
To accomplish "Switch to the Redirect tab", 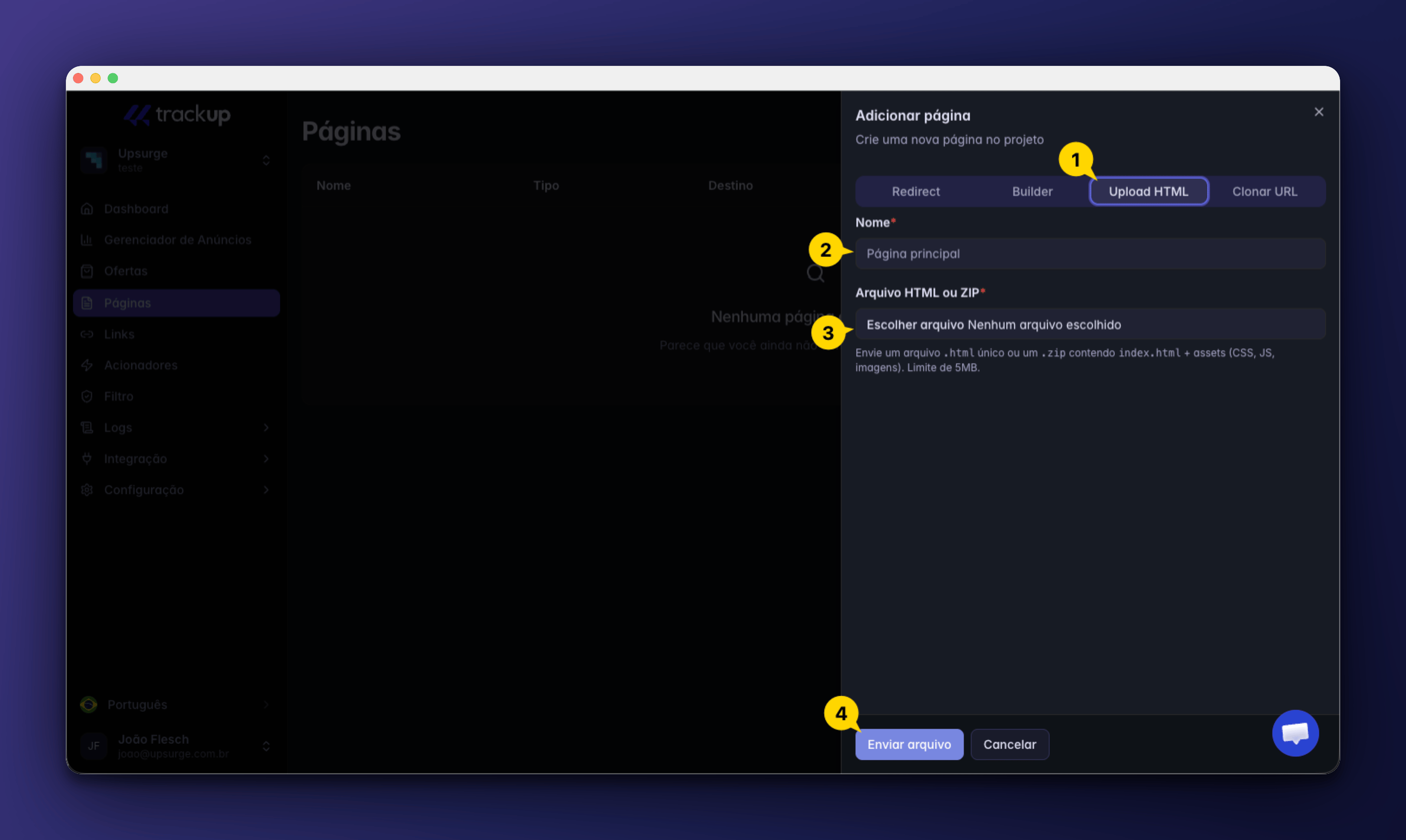I will coord(915,191).
